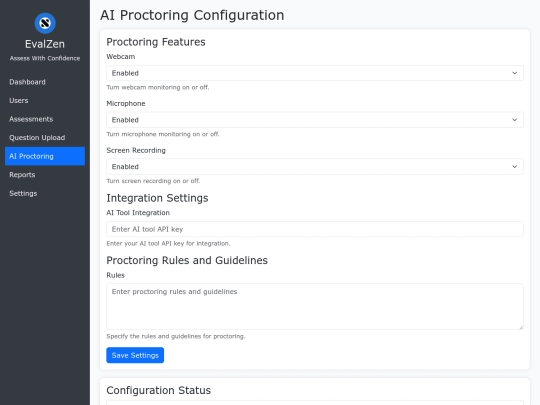
Task: Click the Rules textarea resize handle
Action: coord(521,327)
